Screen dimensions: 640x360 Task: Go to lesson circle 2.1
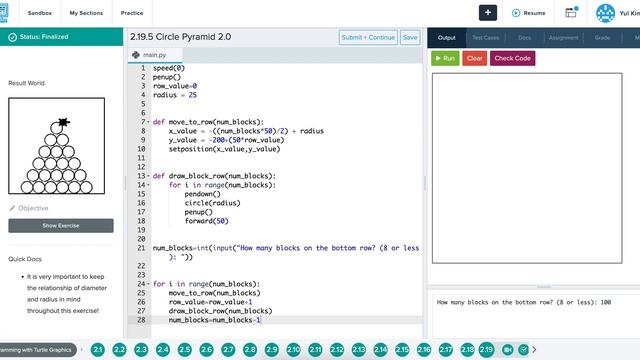[x=98, y=350]
